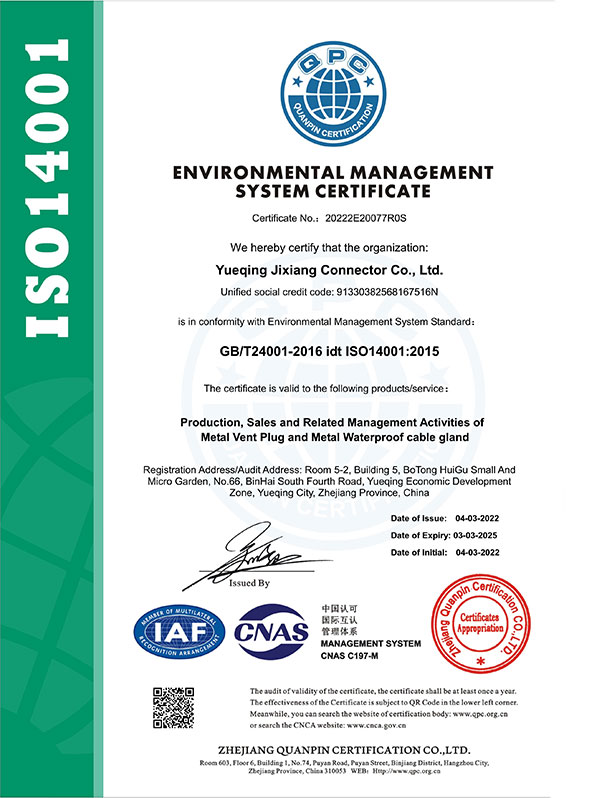Click 'Metal Vent Plug and Metal Waterproof' line
600x798 pixels.
click(x=334, y=437)
